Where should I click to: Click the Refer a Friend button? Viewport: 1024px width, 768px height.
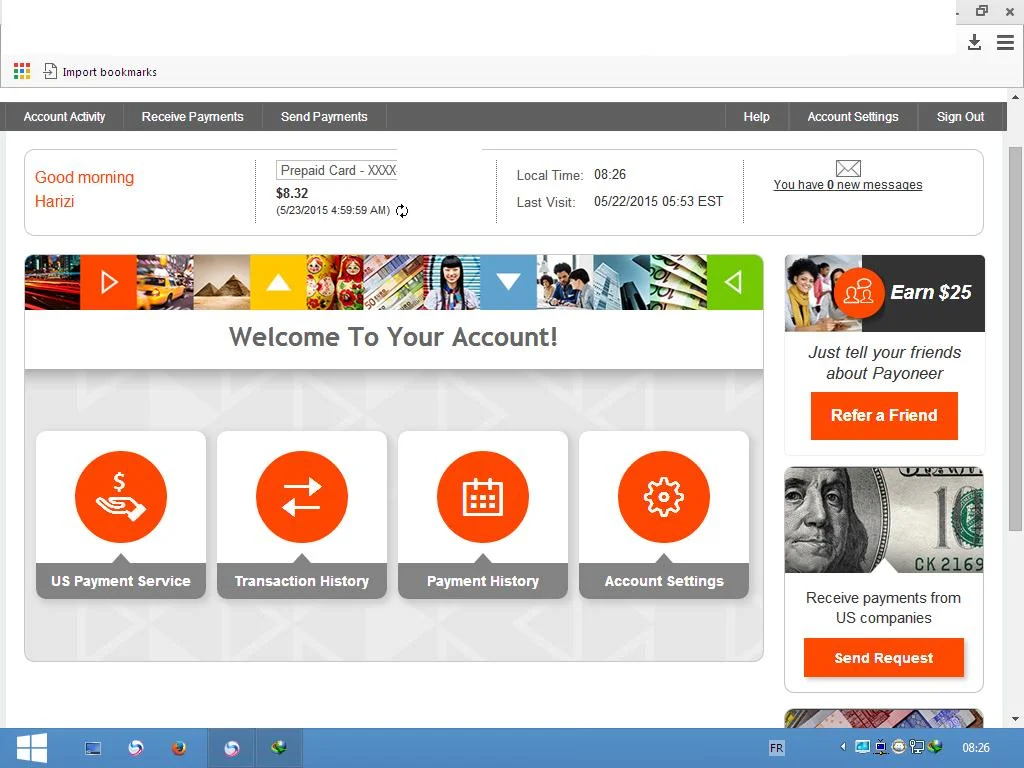[x=884, y=415]
